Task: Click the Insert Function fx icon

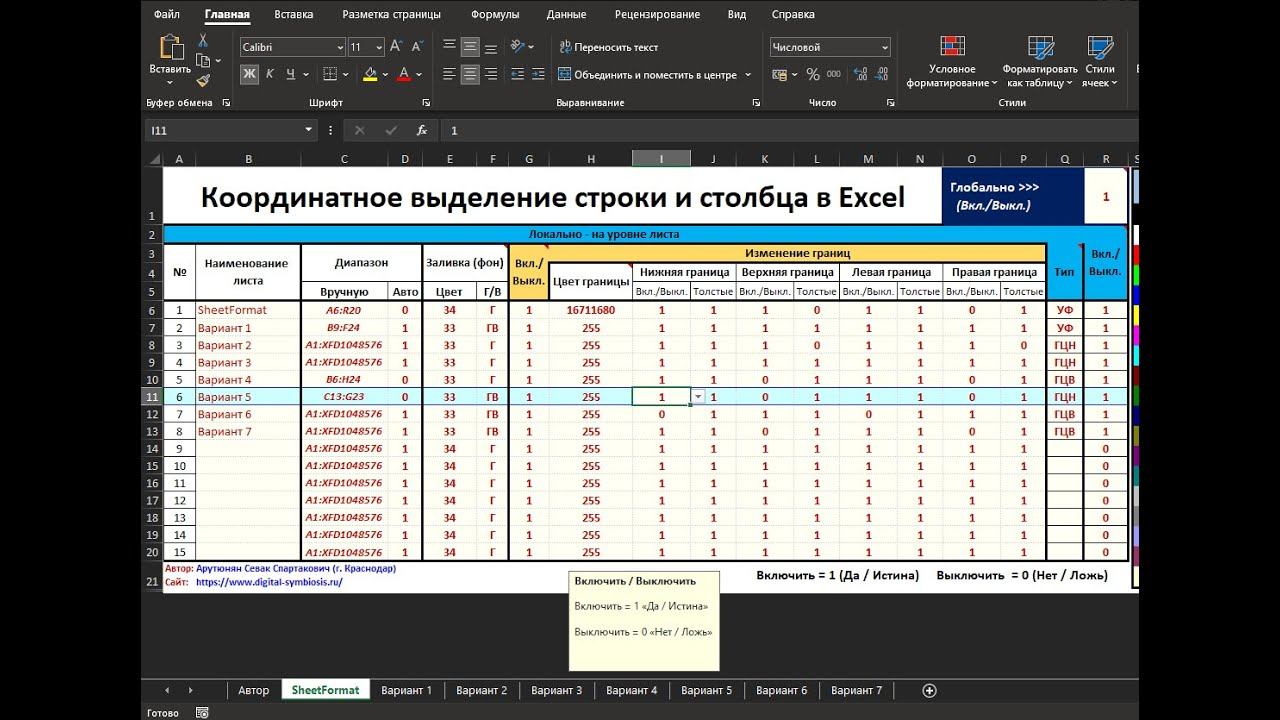Action: pyautogui.click(x=422, y=130)
